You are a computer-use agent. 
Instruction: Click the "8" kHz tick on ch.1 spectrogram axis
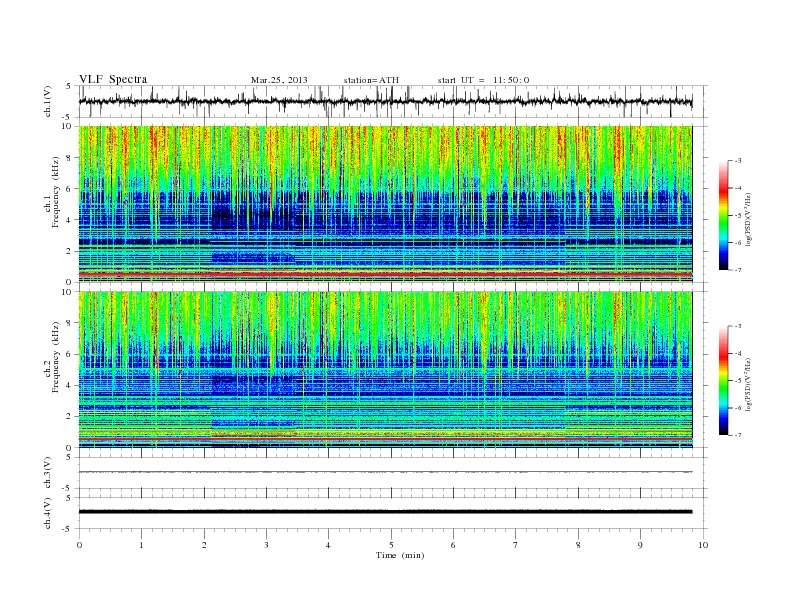pos(69,158)
